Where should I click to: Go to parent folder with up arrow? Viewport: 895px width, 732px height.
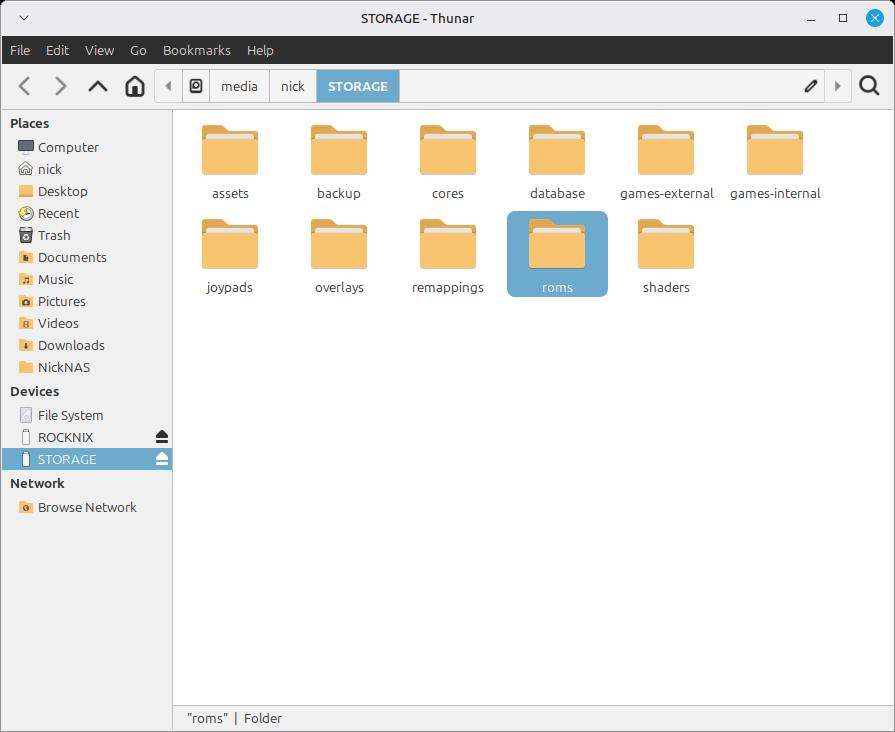point(98,86)
